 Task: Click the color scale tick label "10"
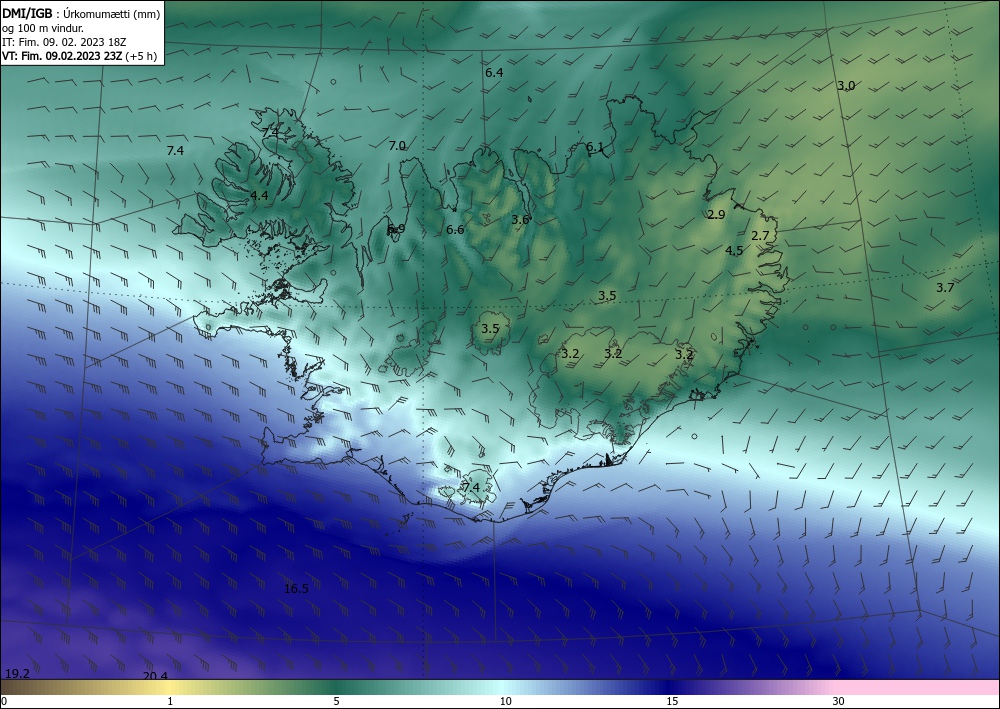point(505,701)
